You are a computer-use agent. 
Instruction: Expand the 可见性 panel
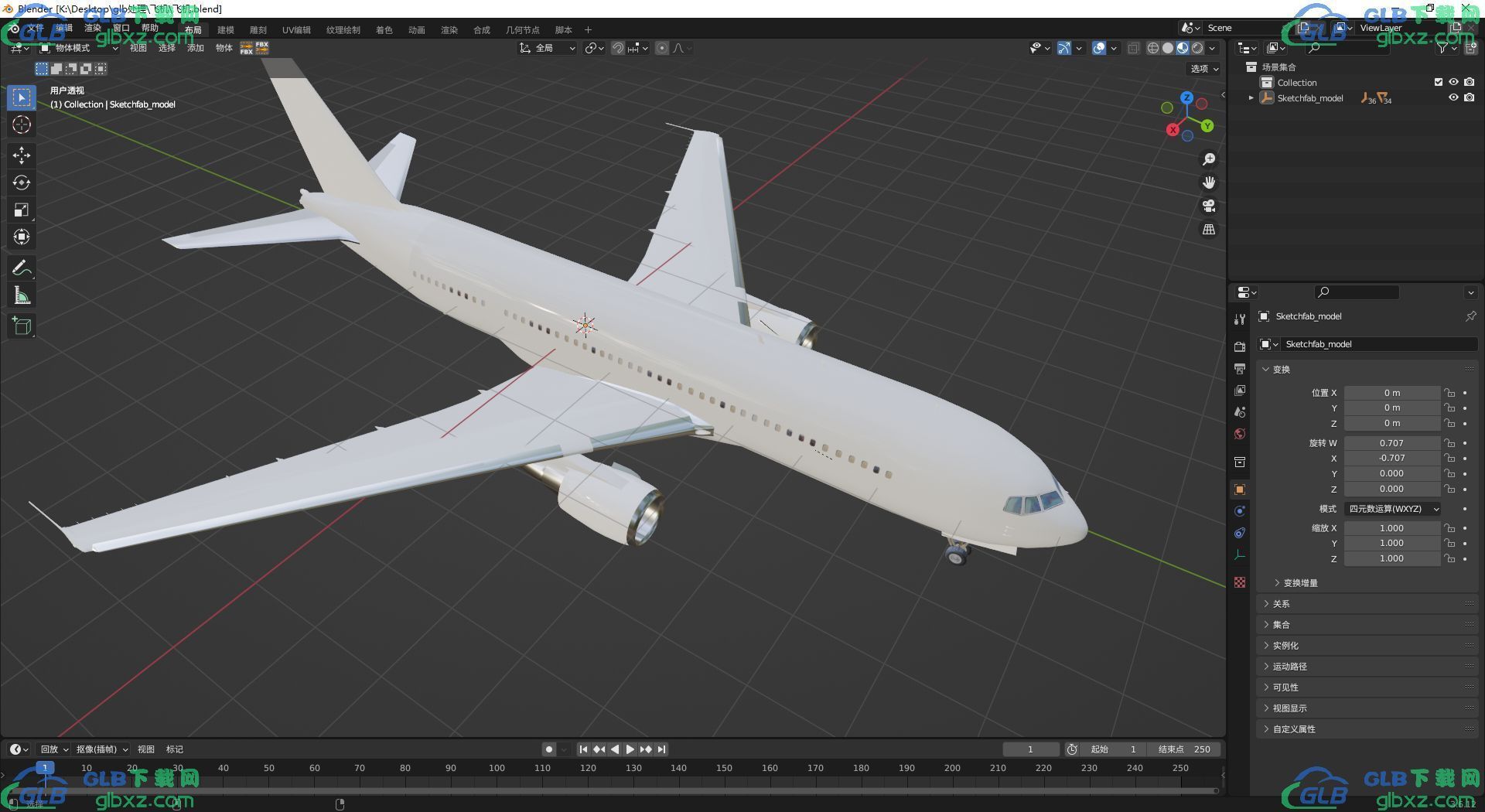(x=1367, y=687)
